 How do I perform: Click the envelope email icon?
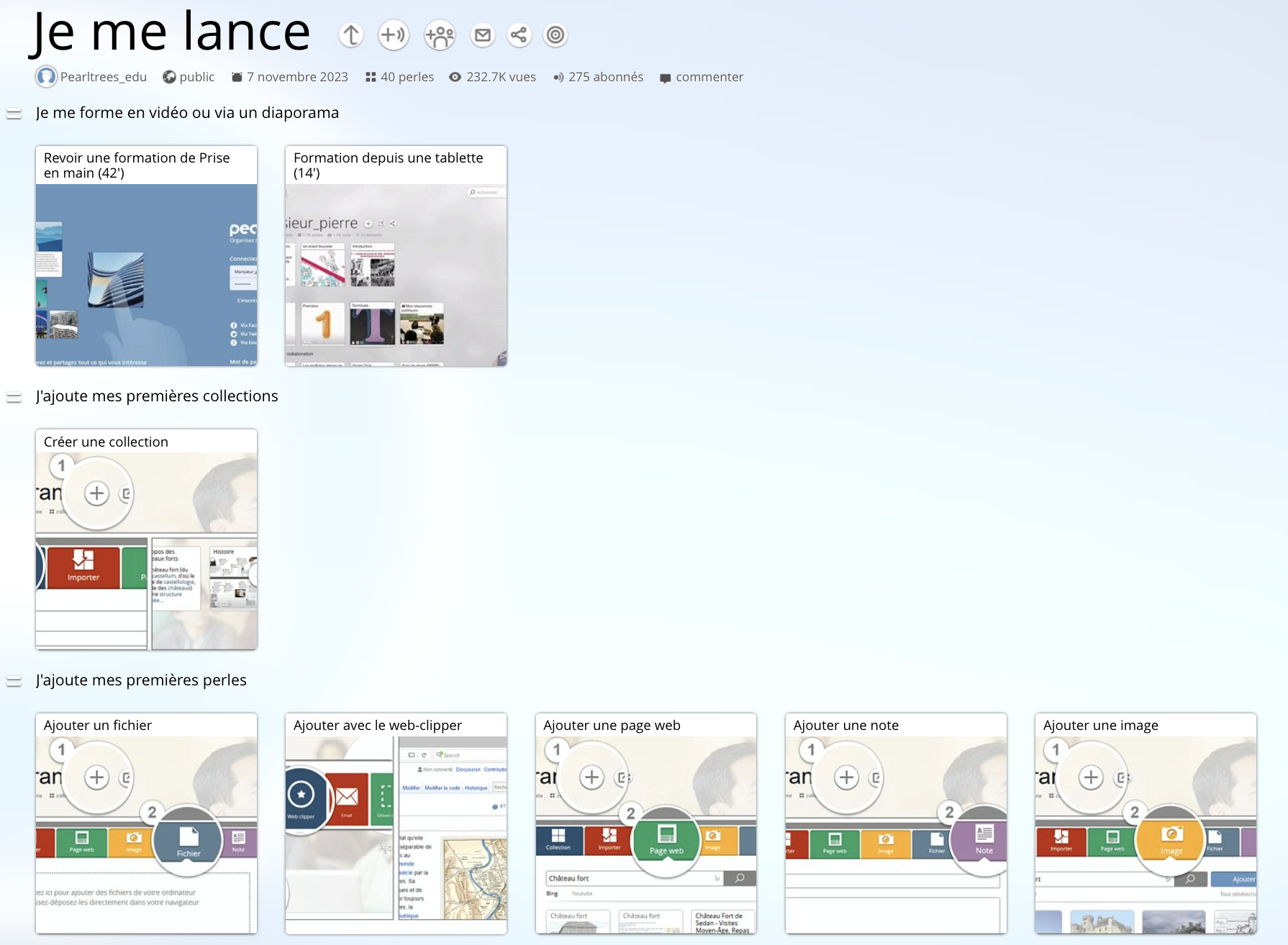(483, 35)
